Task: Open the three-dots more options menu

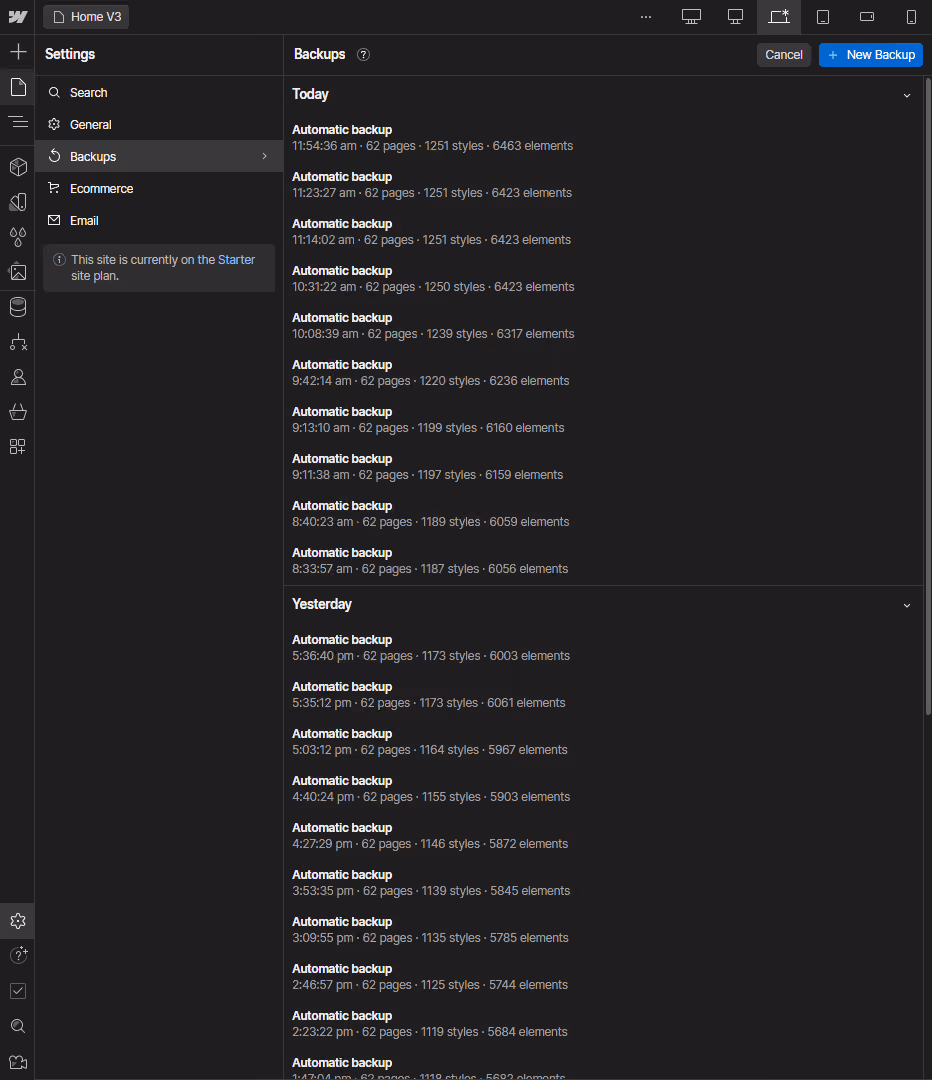Action: [x=645, y=17]
